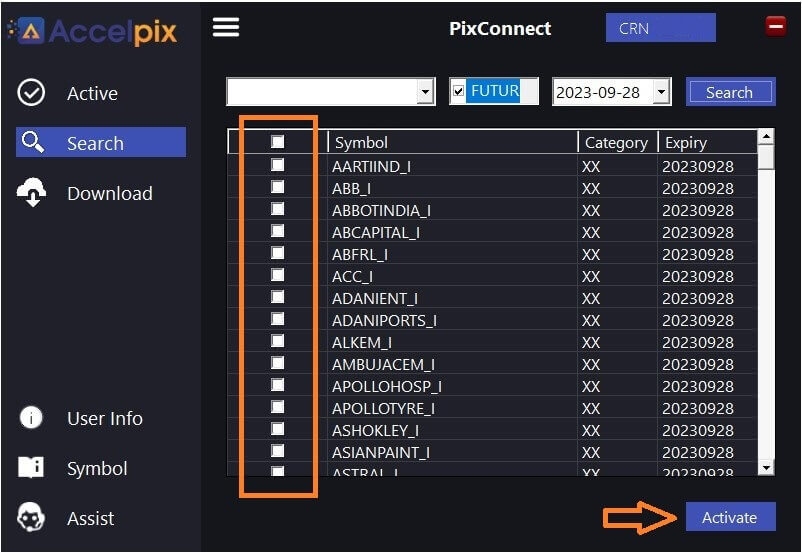Tick the select-all checkbox in table header

pos(277,142)
